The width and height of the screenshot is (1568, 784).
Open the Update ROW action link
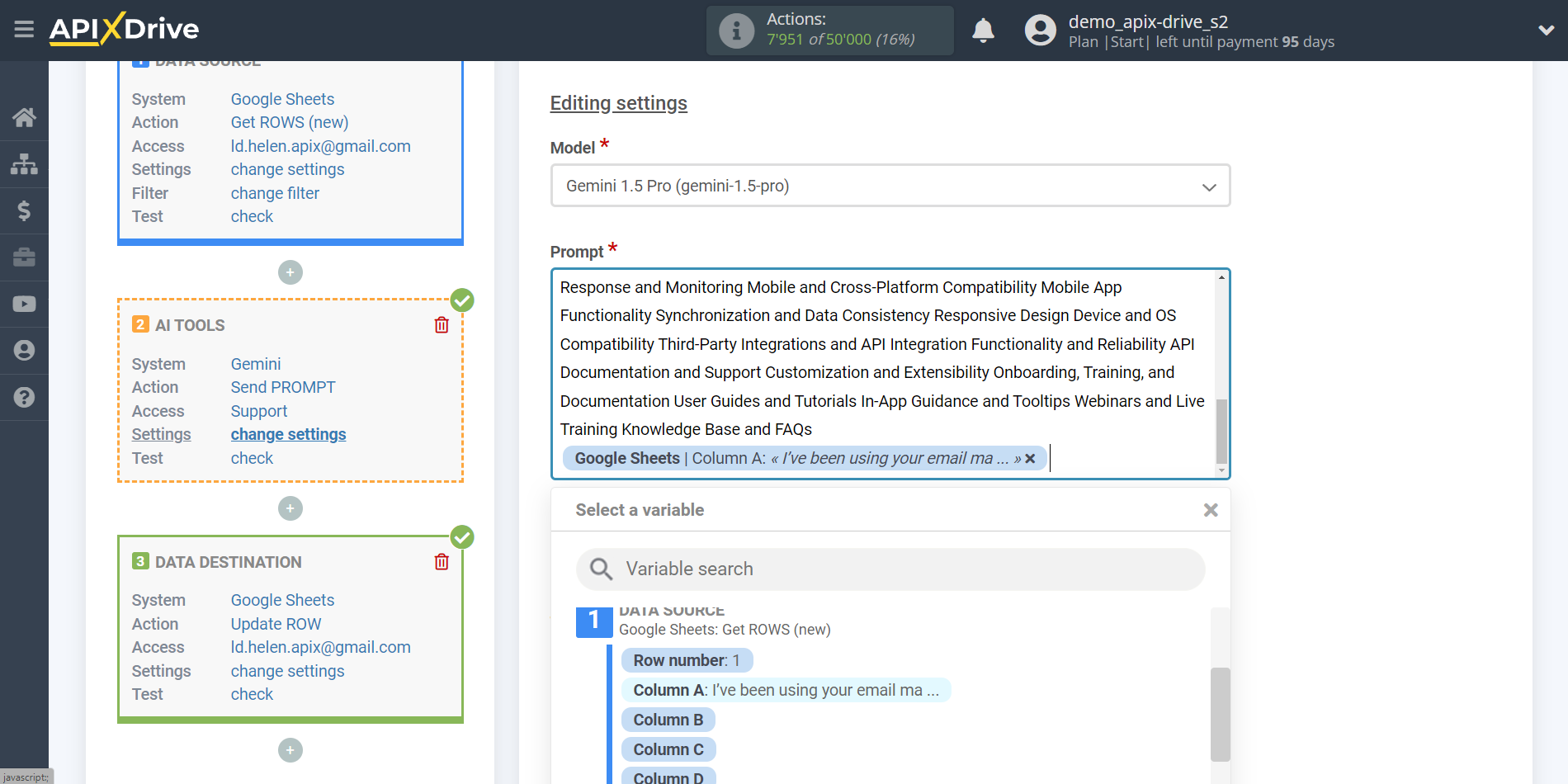[x=276, y=624]
